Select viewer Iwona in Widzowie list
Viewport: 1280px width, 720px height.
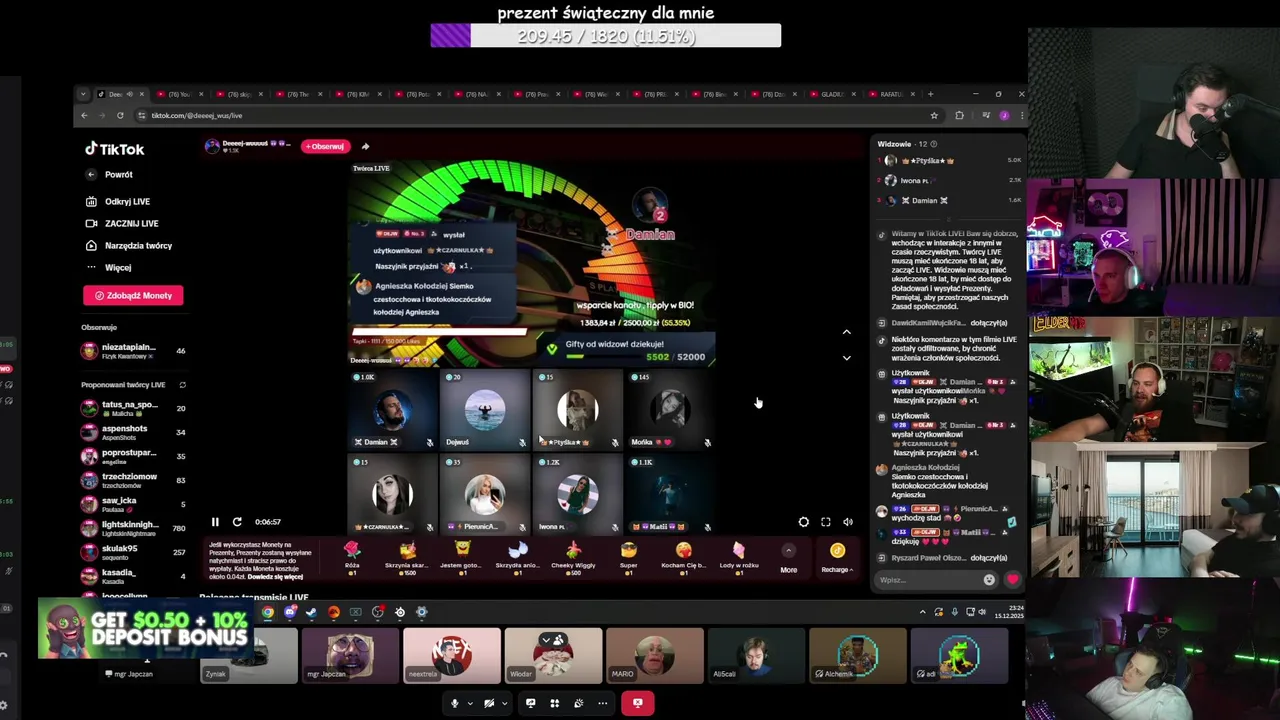(x=950, y=180)
